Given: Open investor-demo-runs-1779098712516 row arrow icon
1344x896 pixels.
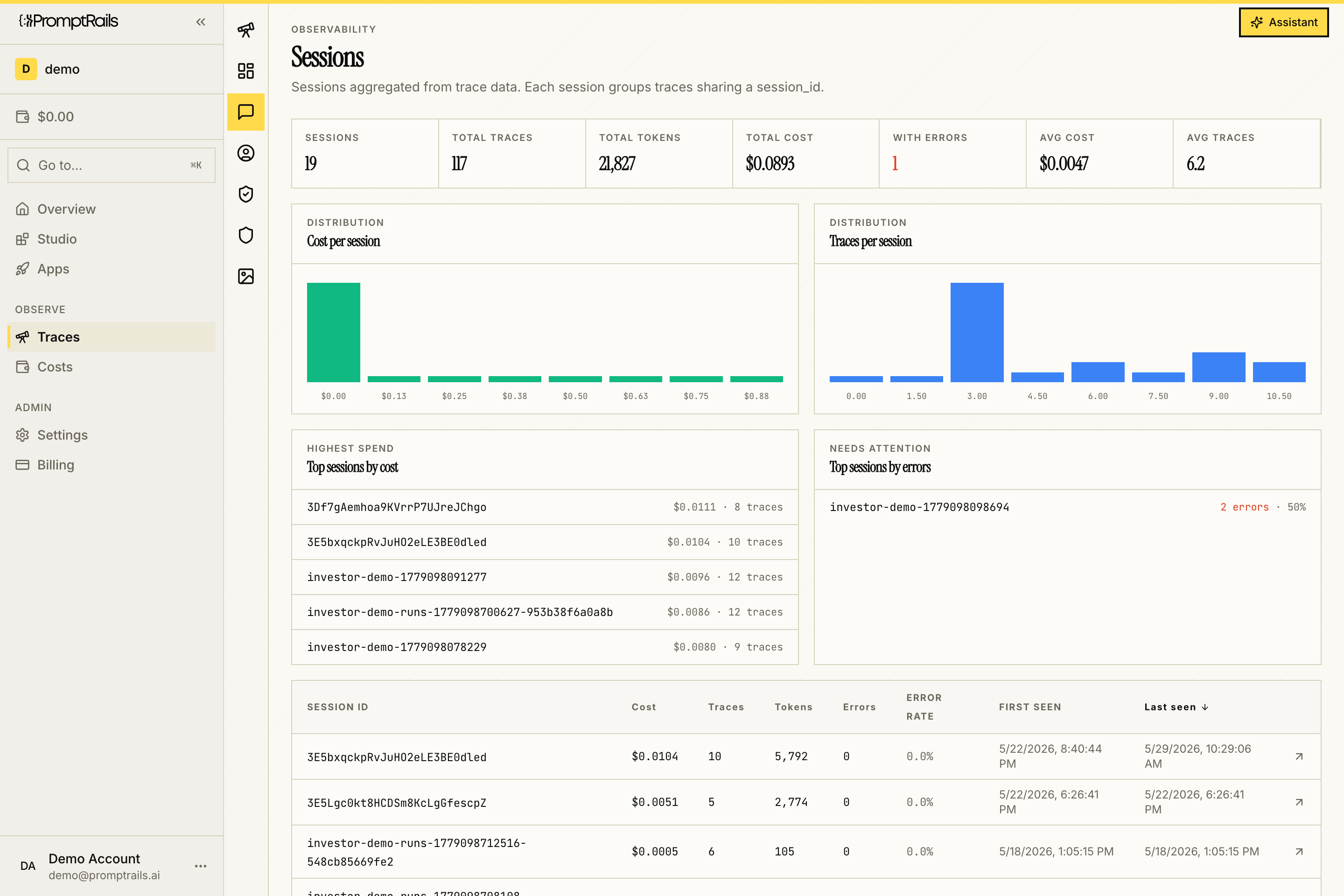Looking at the screenshot, I should pos(1299,851).
